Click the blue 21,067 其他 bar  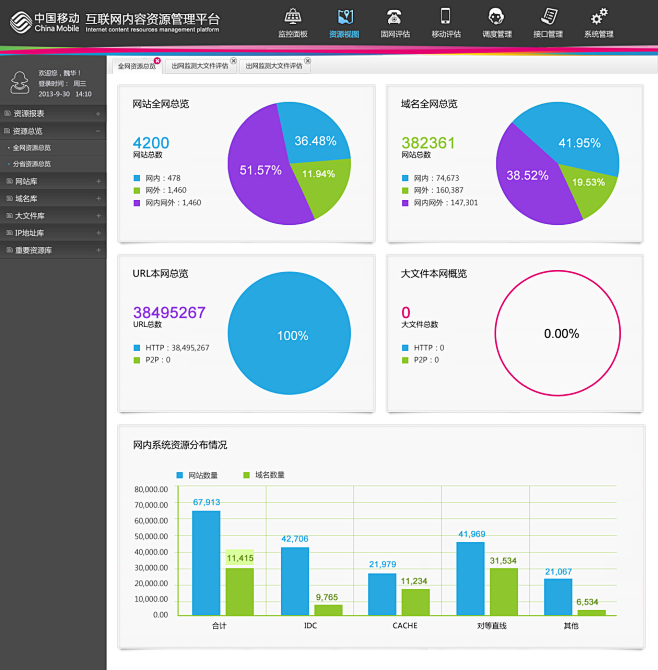[558, 597]
